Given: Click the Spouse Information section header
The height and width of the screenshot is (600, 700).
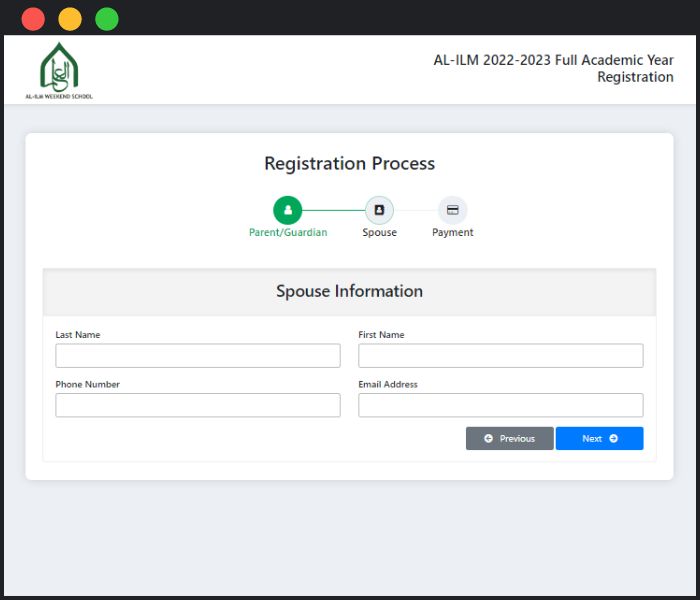Looking at the screenshot, I should (x=349, y=292).
